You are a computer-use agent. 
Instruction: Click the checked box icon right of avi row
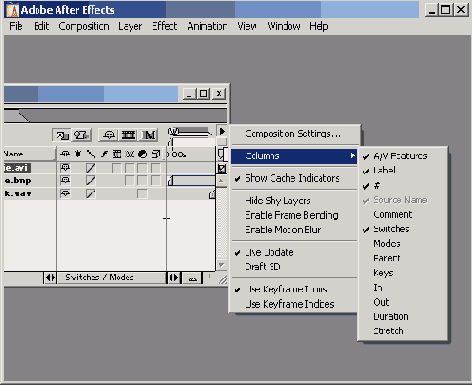point(222,168)
